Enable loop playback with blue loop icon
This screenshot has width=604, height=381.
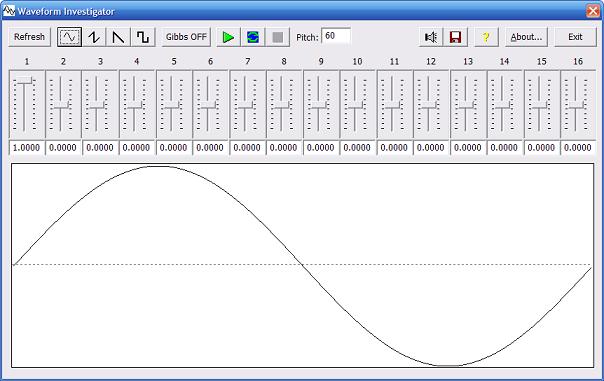(253, 37)
